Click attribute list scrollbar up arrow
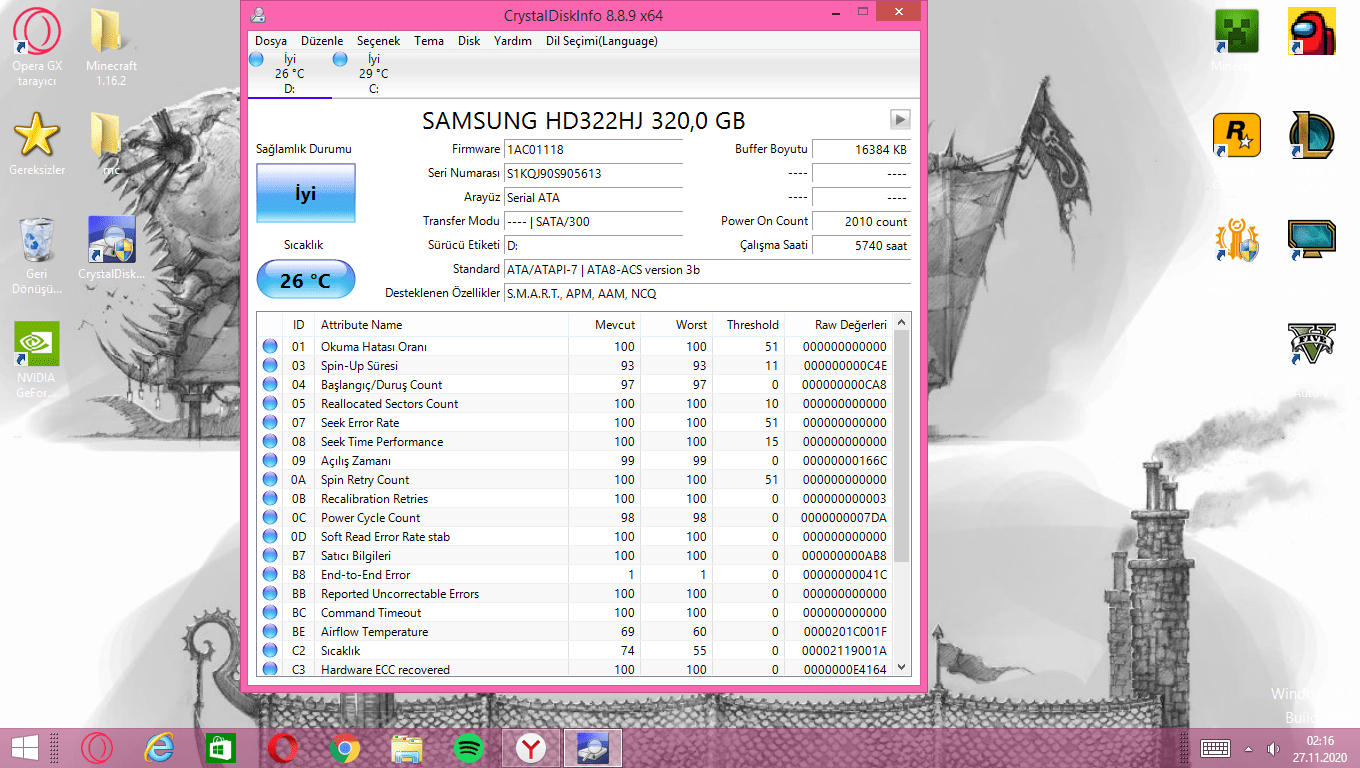 point(901,323)
